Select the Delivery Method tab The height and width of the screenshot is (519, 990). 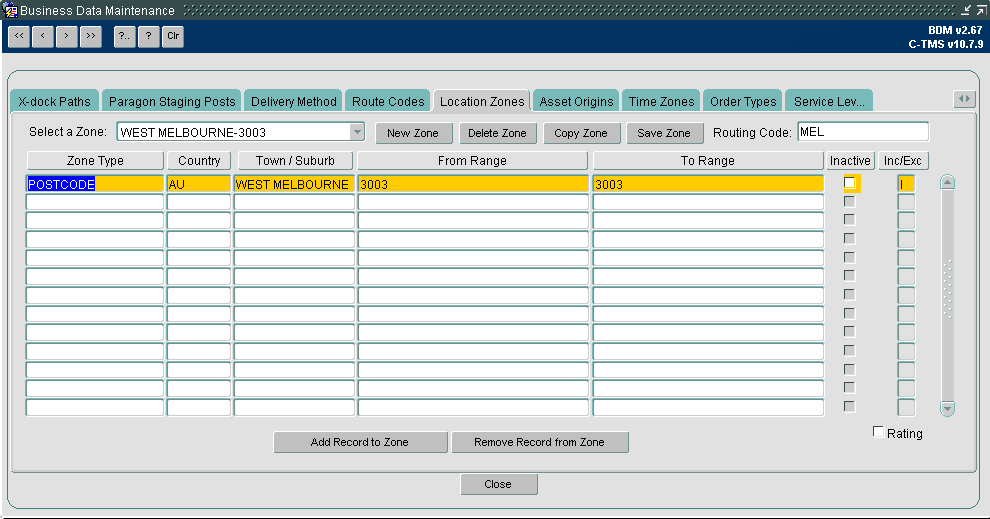point(294,102)
